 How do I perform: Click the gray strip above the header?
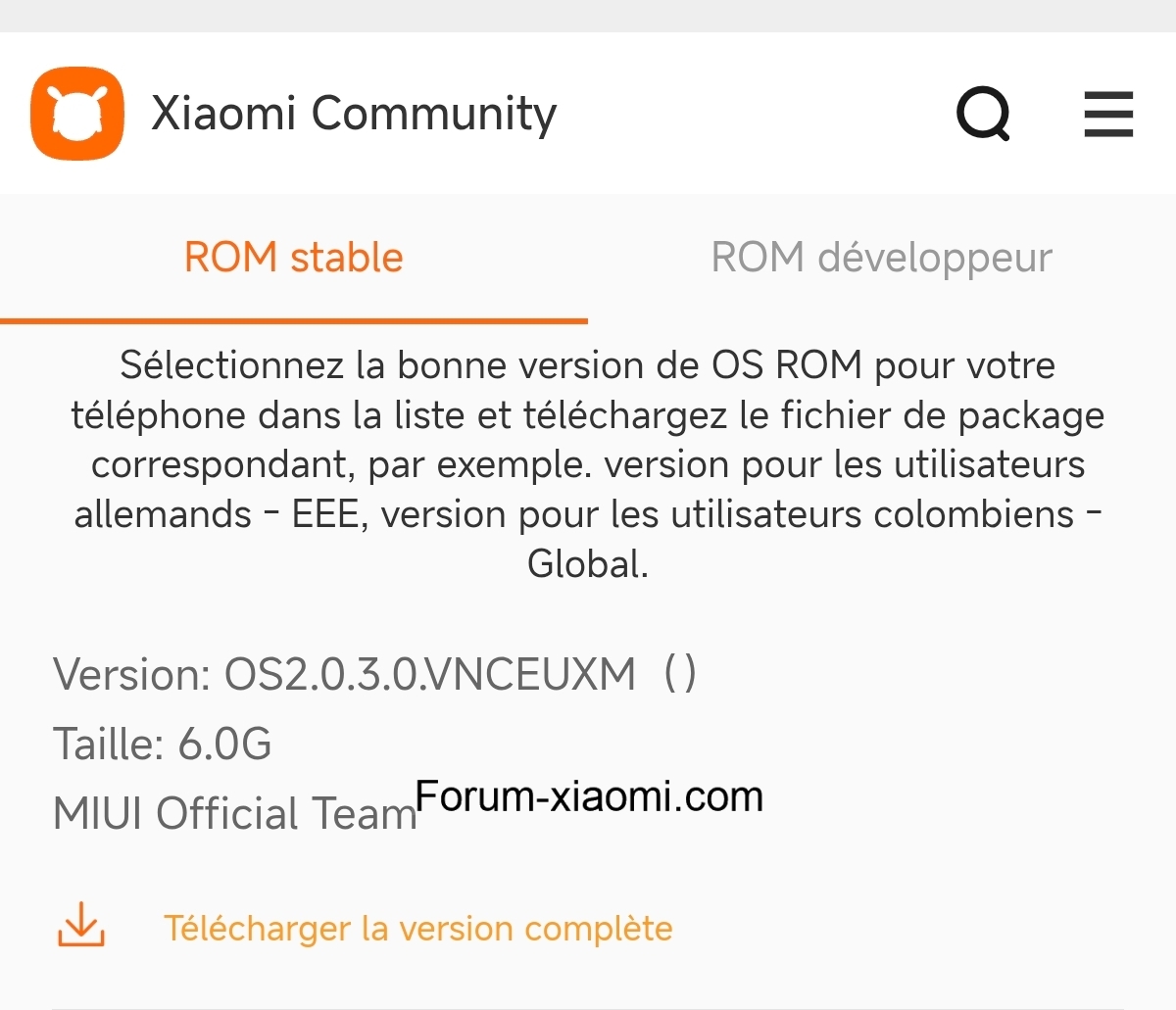[x=588, y=16]
